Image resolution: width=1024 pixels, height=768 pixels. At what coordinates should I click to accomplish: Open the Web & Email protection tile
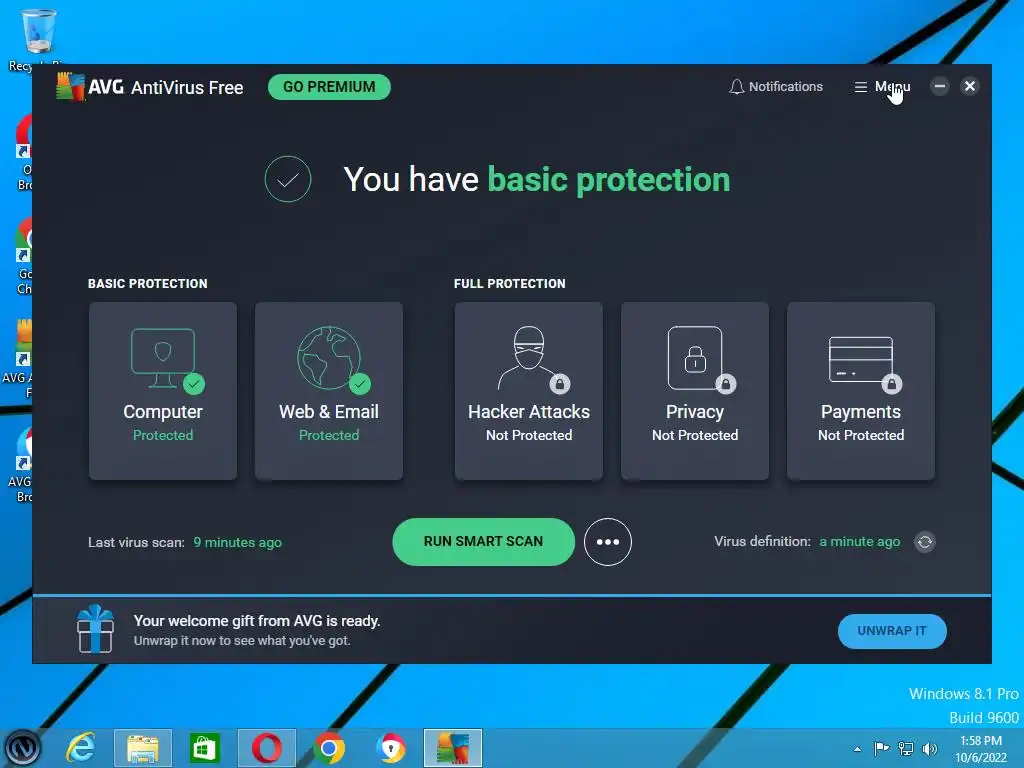coord(328,391)
